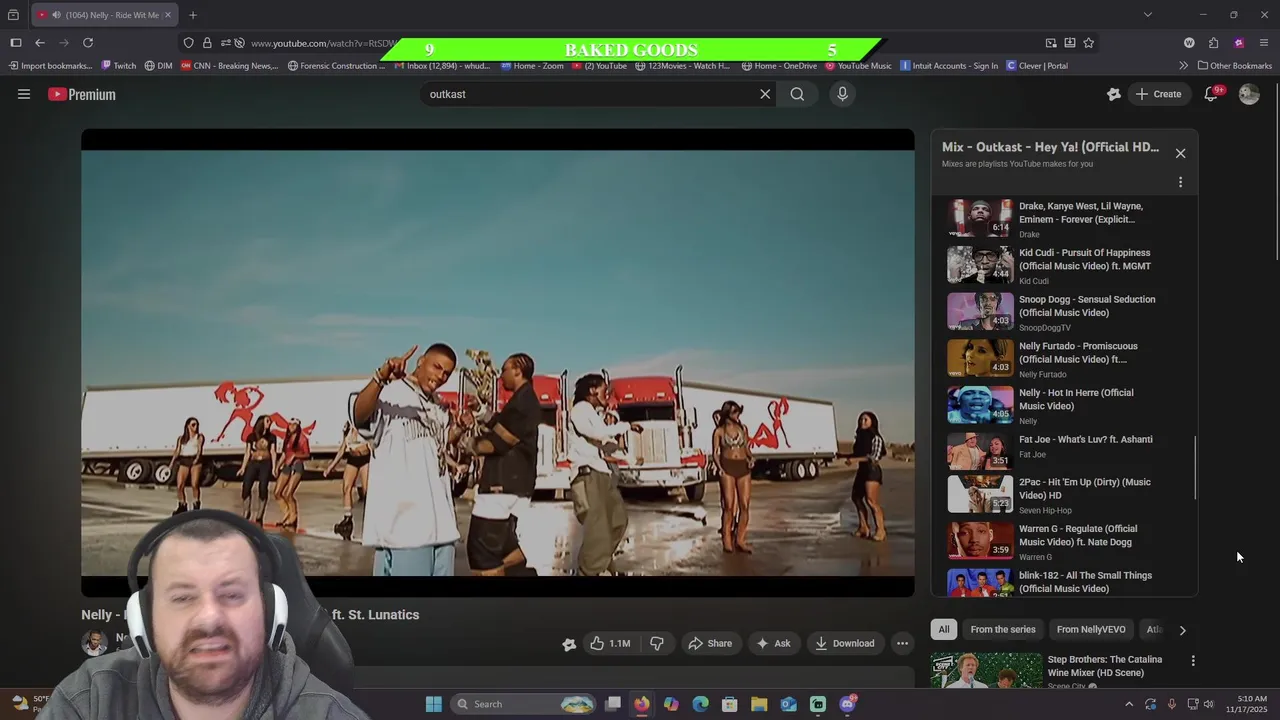The width and height of the screenshot is (1280, 720).
Task: Open a new browser tab
Action: [192, 15]
